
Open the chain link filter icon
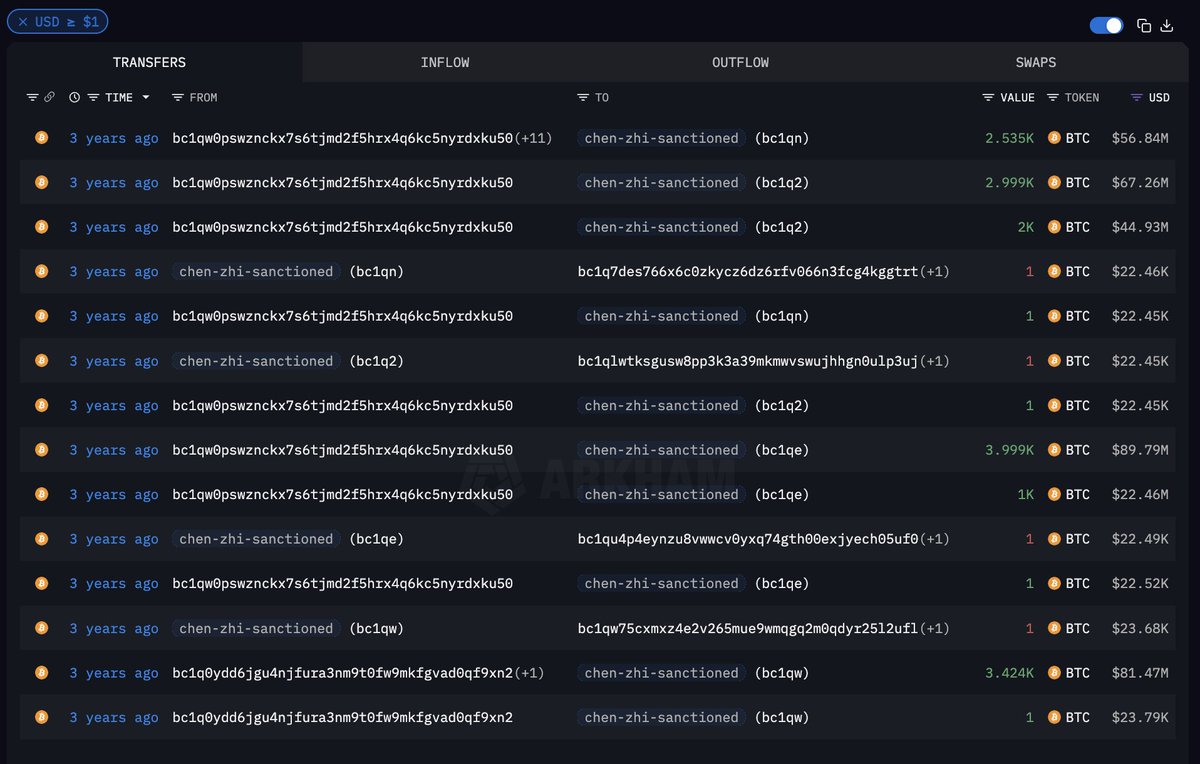coord(49,97)
